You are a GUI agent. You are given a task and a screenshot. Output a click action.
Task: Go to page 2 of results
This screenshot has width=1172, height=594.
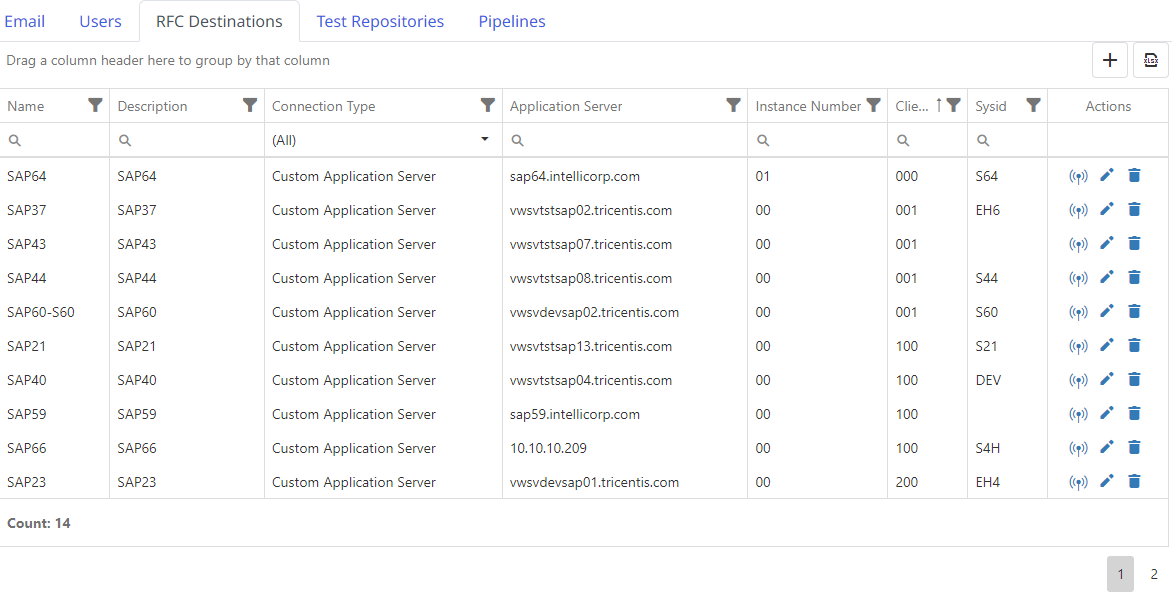coord(1154,574)
